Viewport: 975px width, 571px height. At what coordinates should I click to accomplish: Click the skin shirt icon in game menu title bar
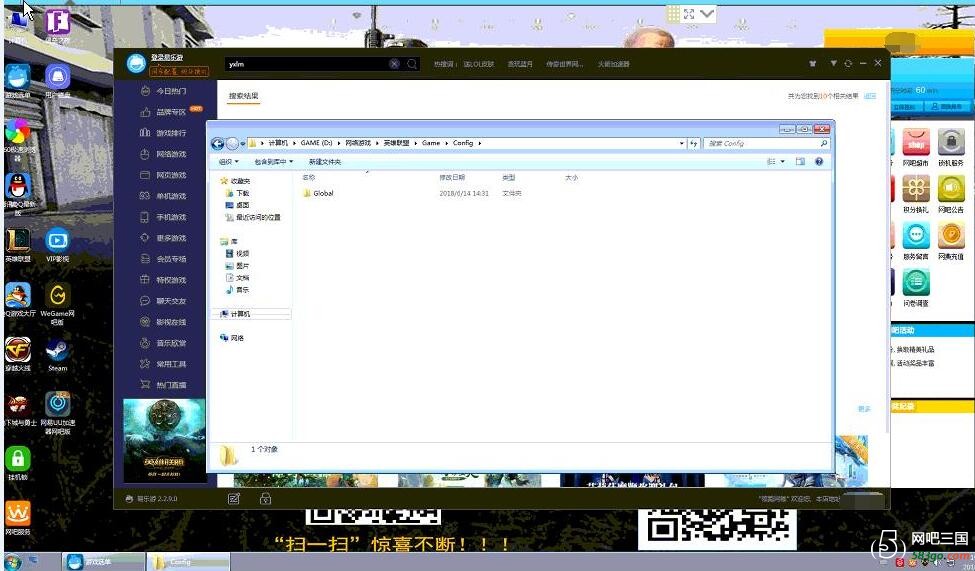click(812, 63)
